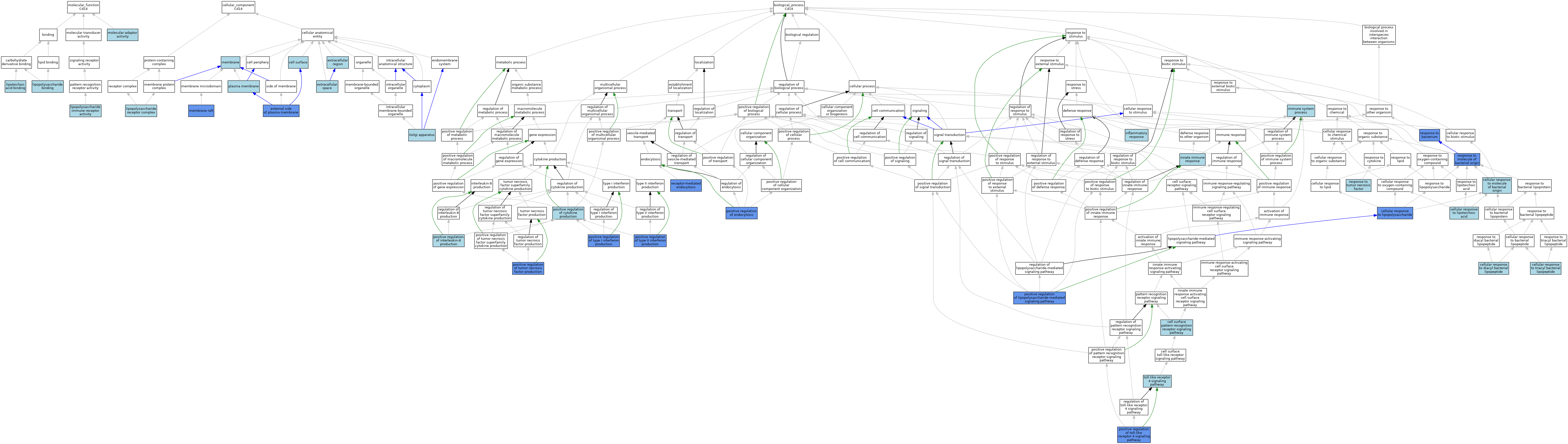Image resolution: width=1568 pixels, height=444 pixels.
Task: Click 'cellular response to lipopolysaccharide' node
Action: 1395,213
